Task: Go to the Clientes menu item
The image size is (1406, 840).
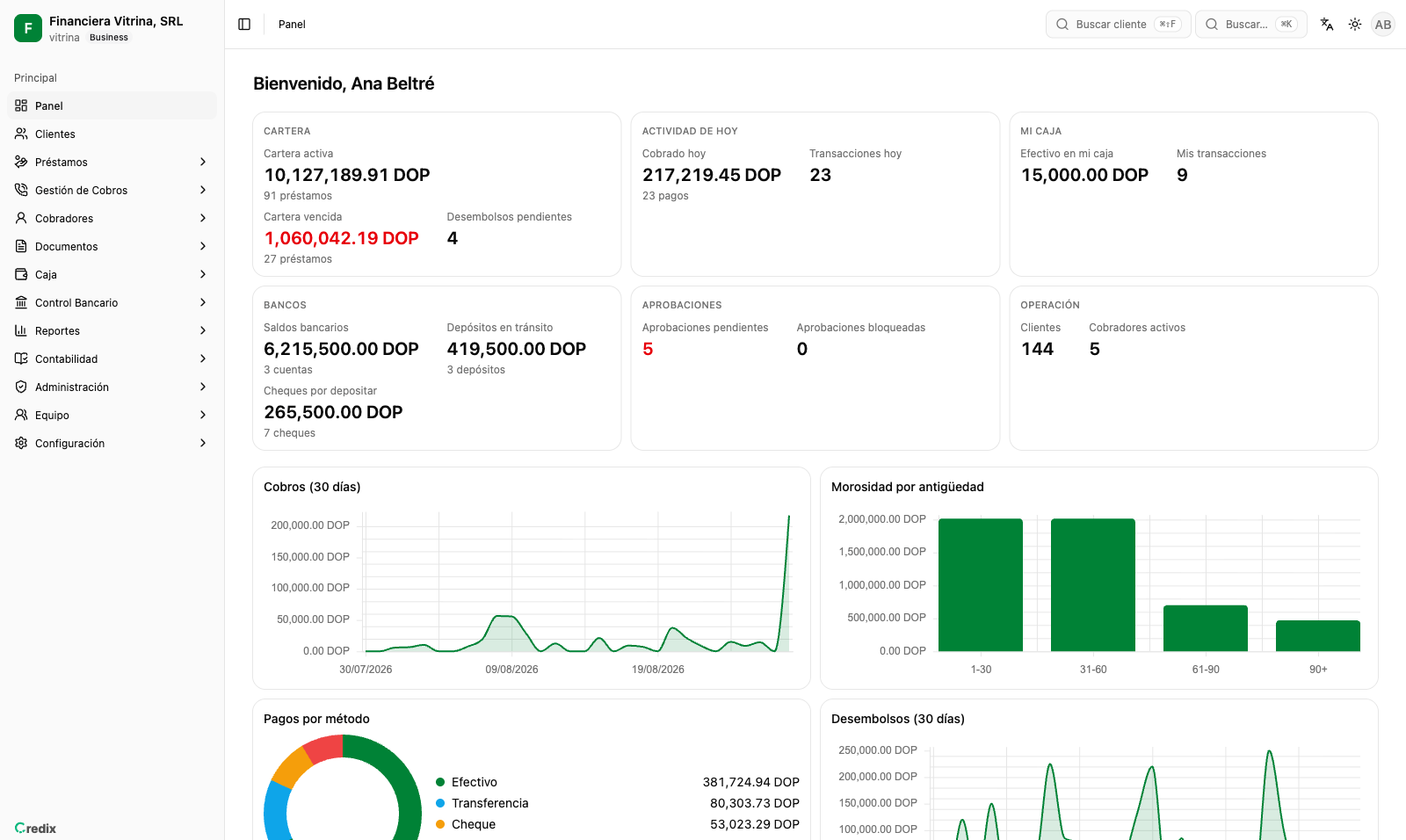Action: click(112, 134)
